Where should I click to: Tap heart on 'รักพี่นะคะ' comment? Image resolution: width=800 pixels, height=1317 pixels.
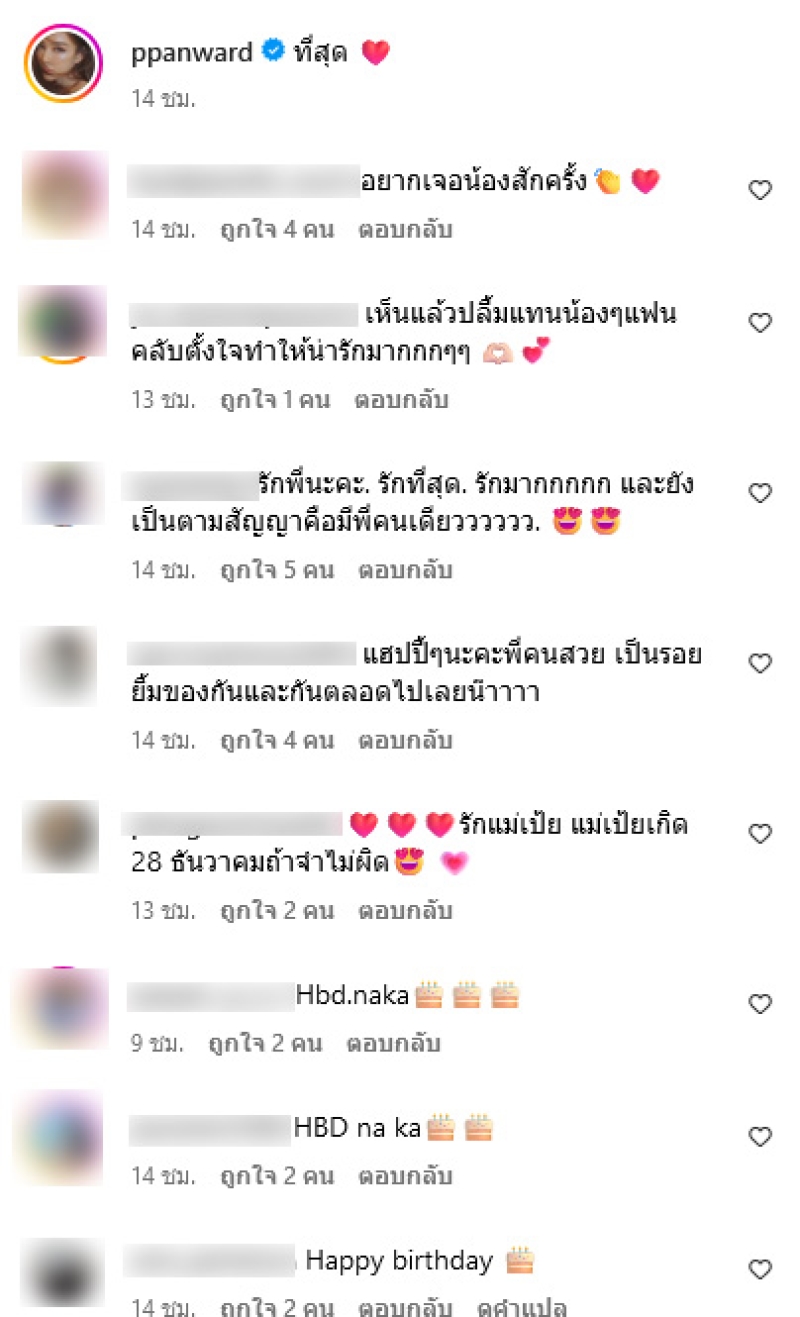click(x=761, y=493)
